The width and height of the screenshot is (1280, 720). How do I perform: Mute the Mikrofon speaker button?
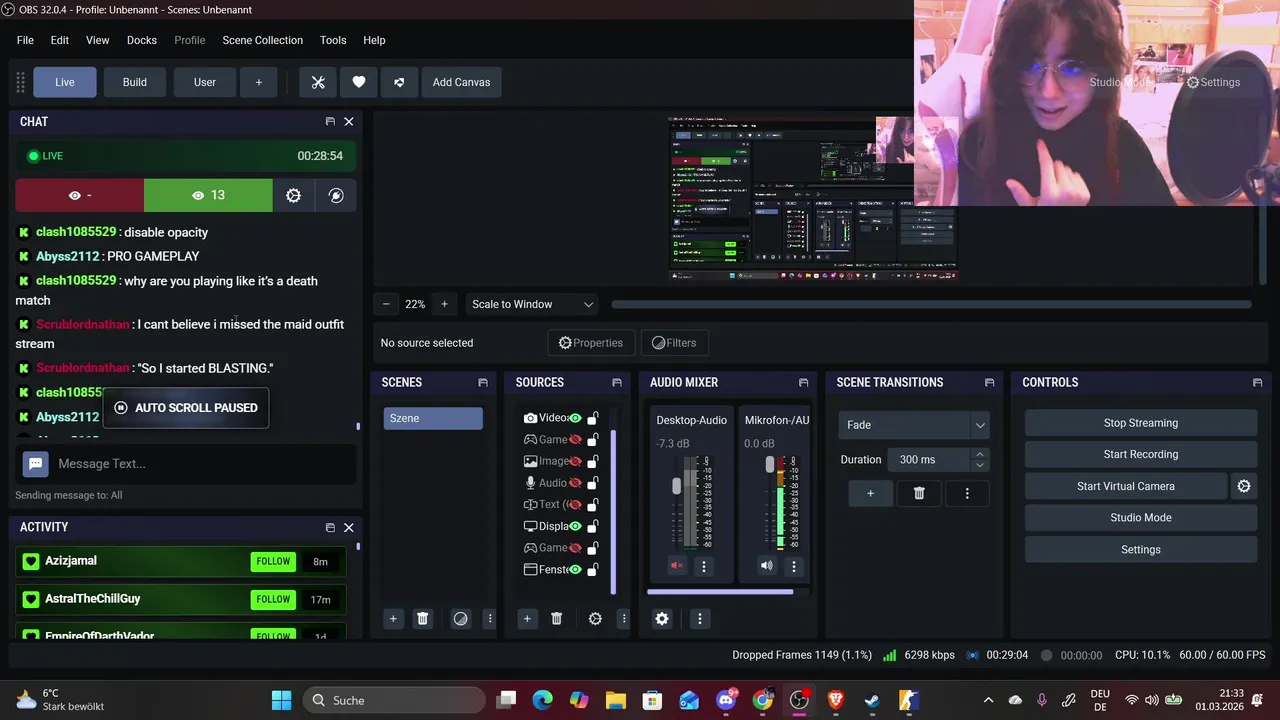(766, 566)
